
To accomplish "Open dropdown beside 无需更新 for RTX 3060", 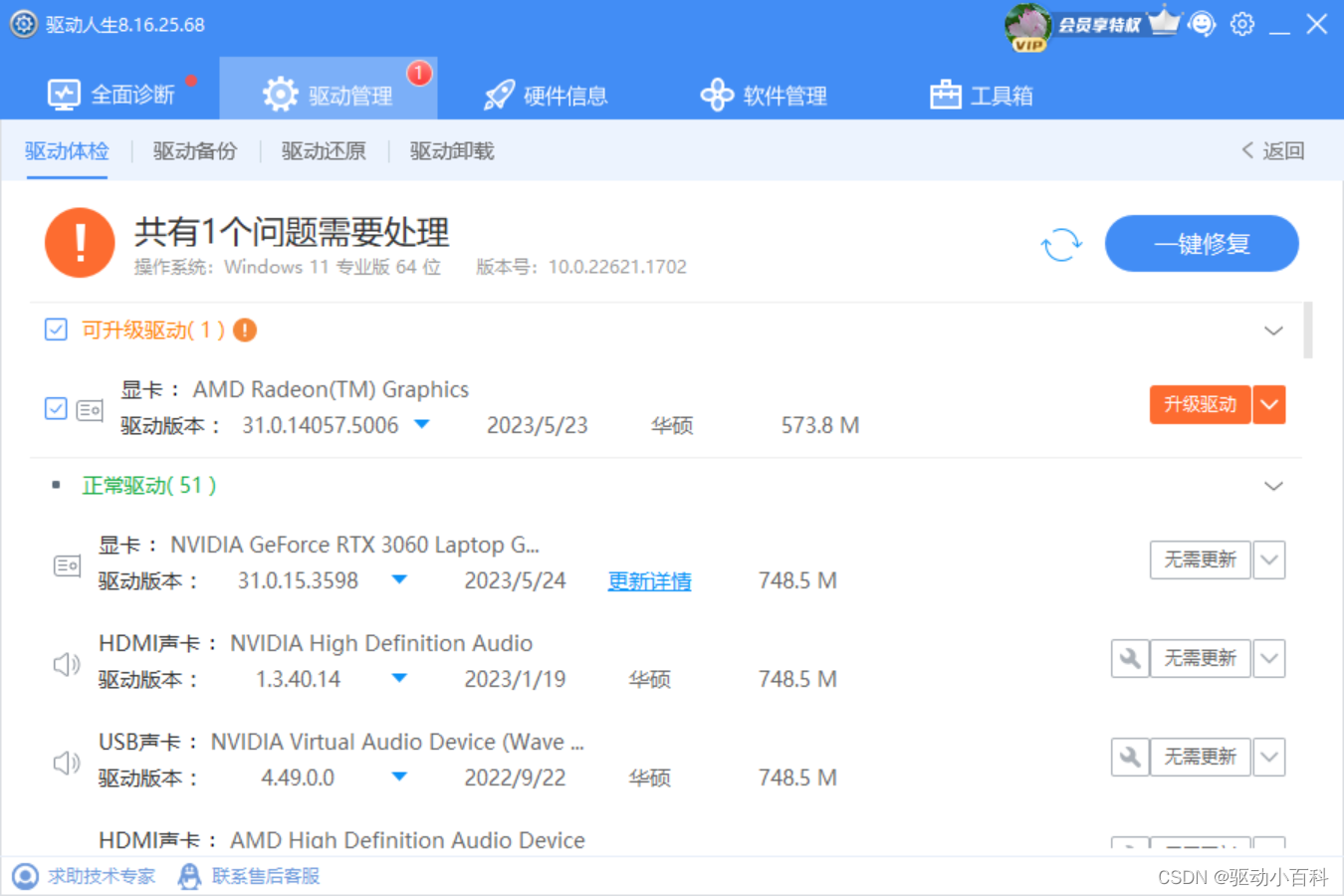I will (x=1269, y=560).
